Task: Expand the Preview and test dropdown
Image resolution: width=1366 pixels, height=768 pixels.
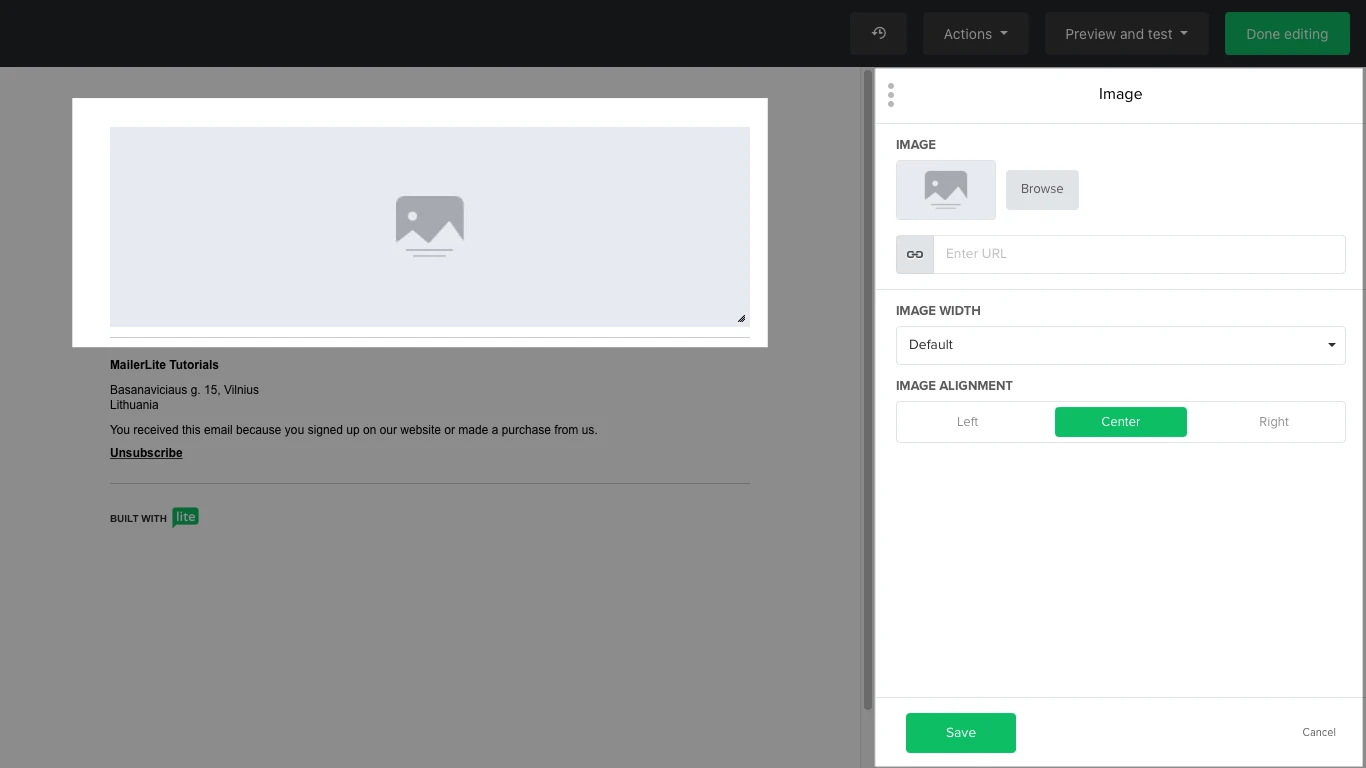Action: (x=1126, y=34)
